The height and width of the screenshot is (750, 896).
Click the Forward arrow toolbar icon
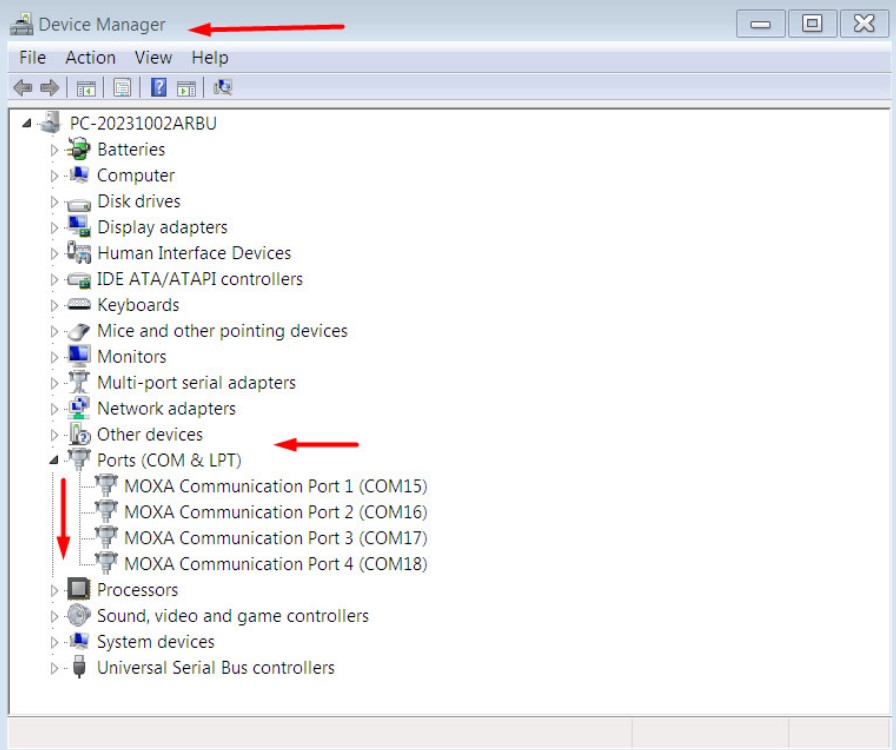click(x=50, y=87)
